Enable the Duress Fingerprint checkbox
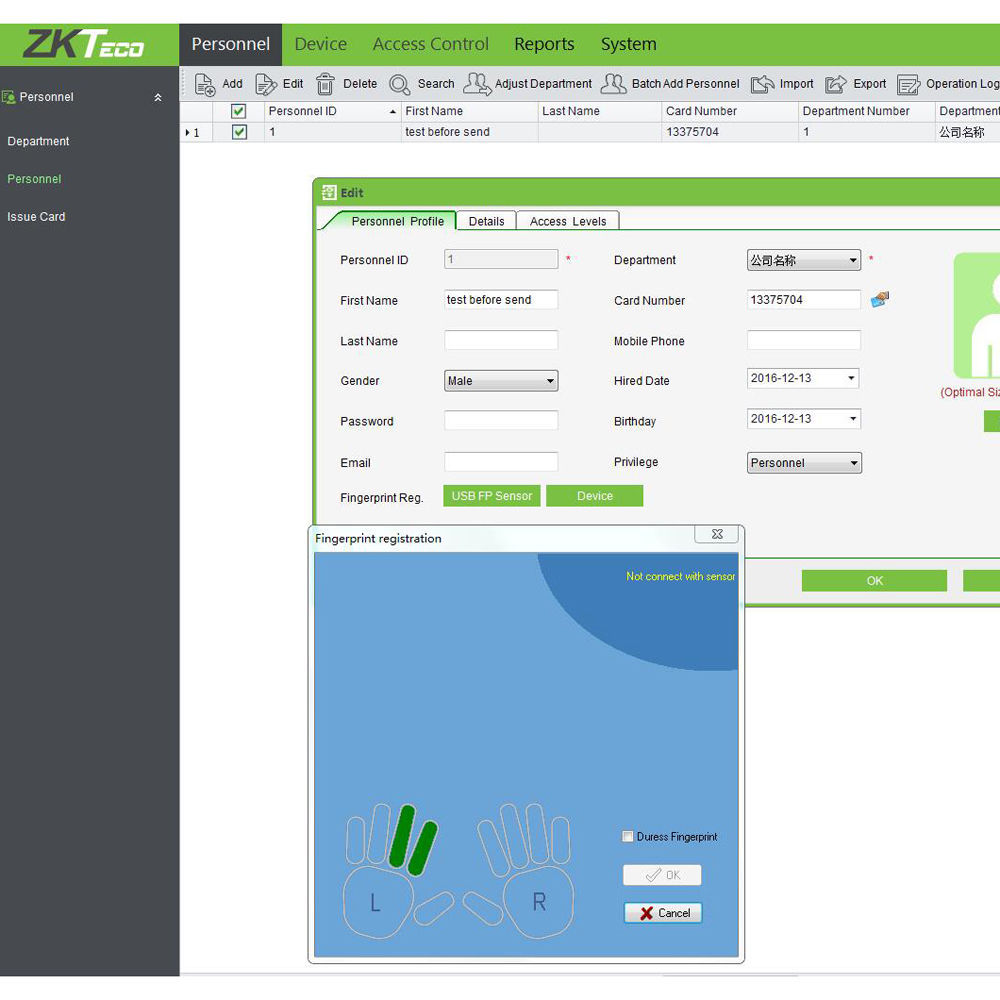This screenshot has height=1000, width=1000. pyautogui.click(x=628, y=837)
